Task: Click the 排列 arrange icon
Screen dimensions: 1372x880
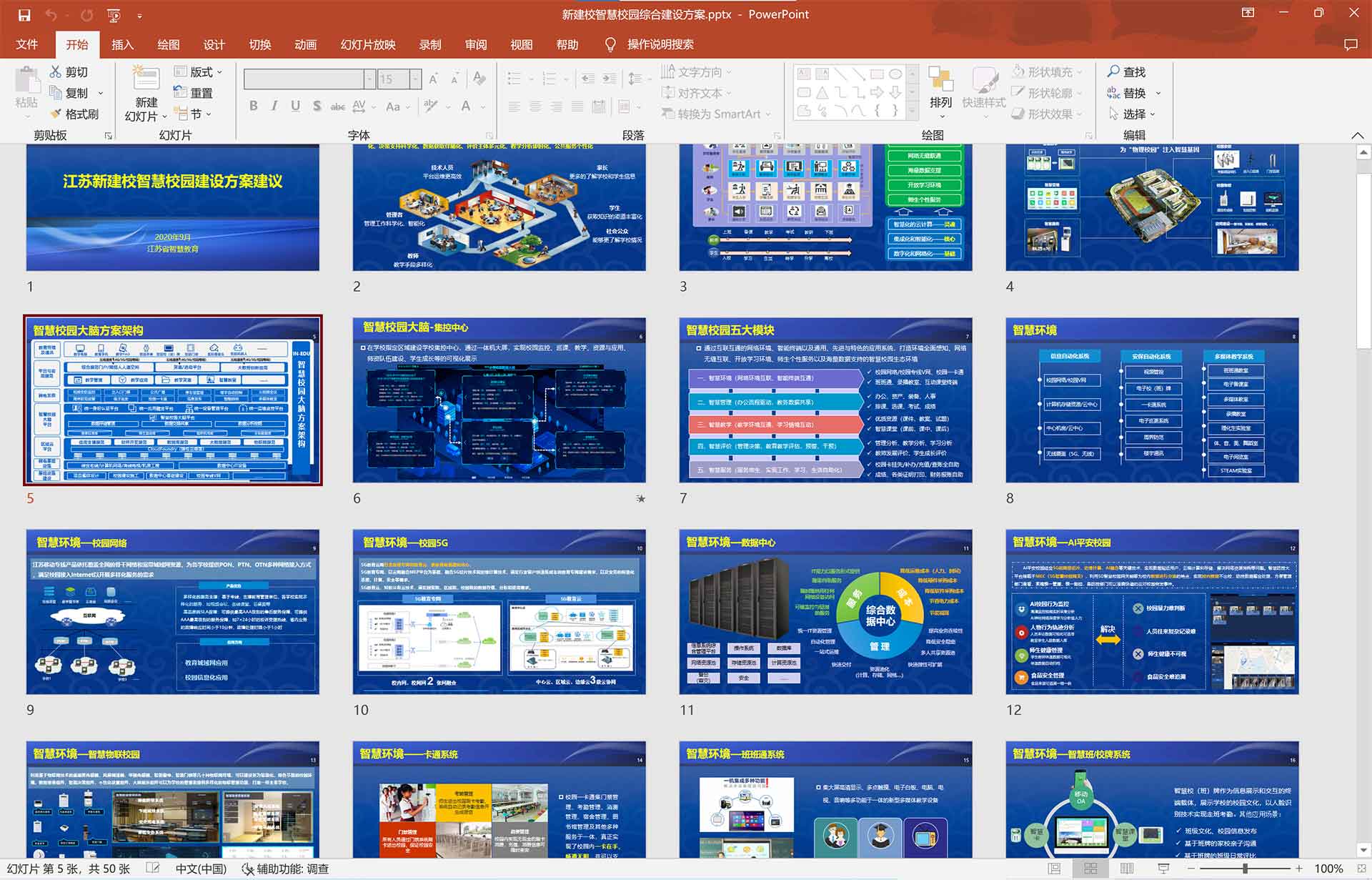Action: click(940, 80)
